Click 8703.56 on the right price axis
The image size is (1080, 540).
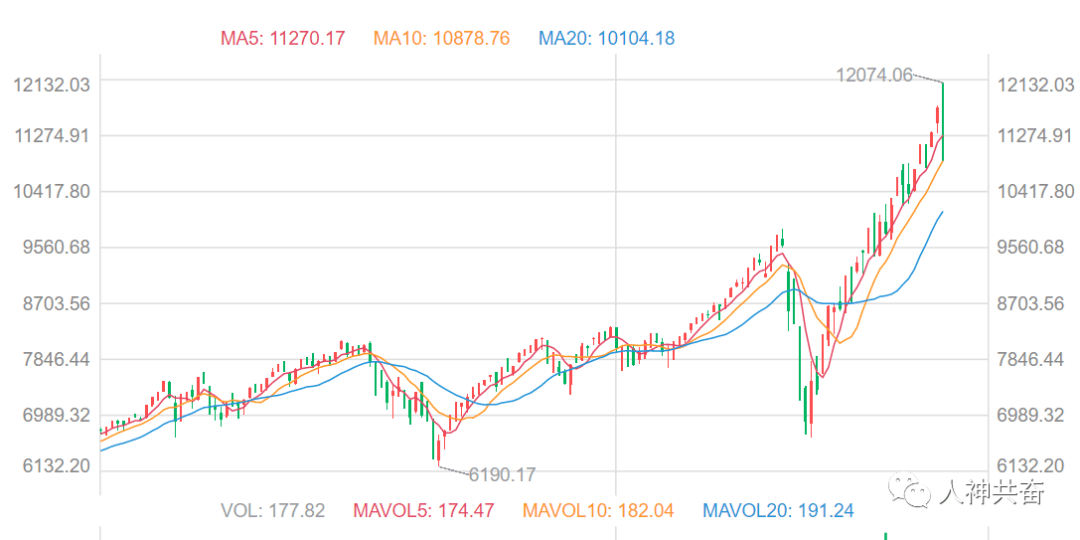(1037, 303)
